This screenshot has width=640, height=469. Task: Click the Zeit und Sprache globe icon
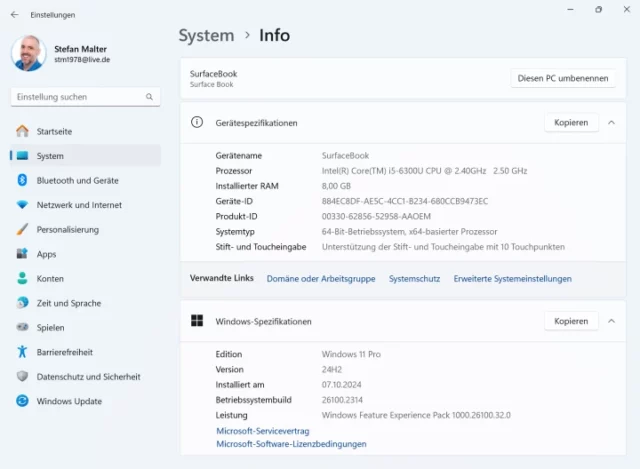[x=22, y=302]
